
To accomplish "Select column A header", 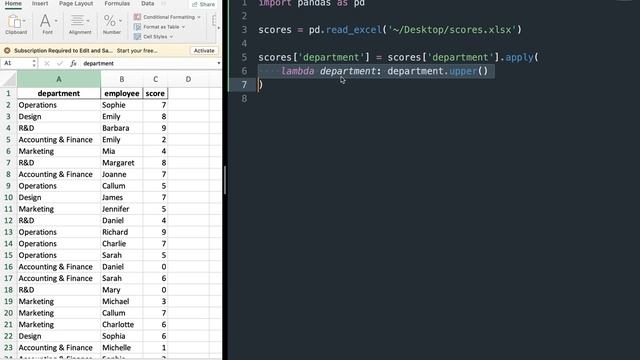I will 59,79.
